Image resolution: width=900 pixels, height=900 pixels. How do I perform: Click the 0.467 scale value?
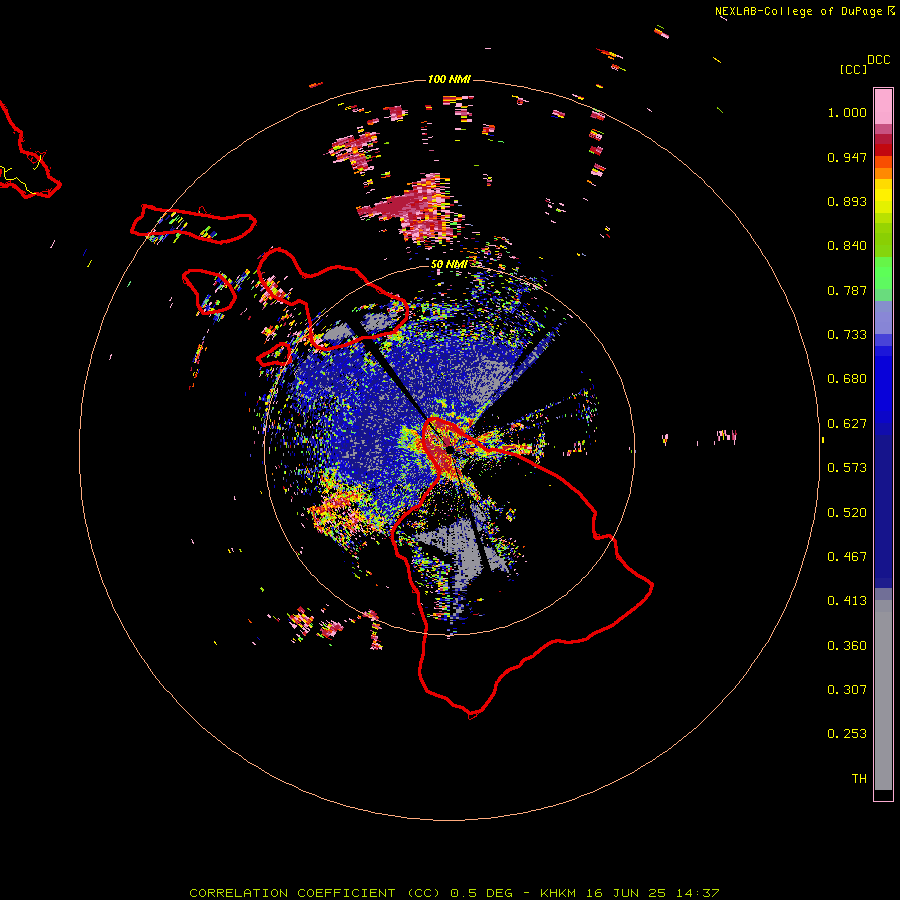tap(847, 557)
